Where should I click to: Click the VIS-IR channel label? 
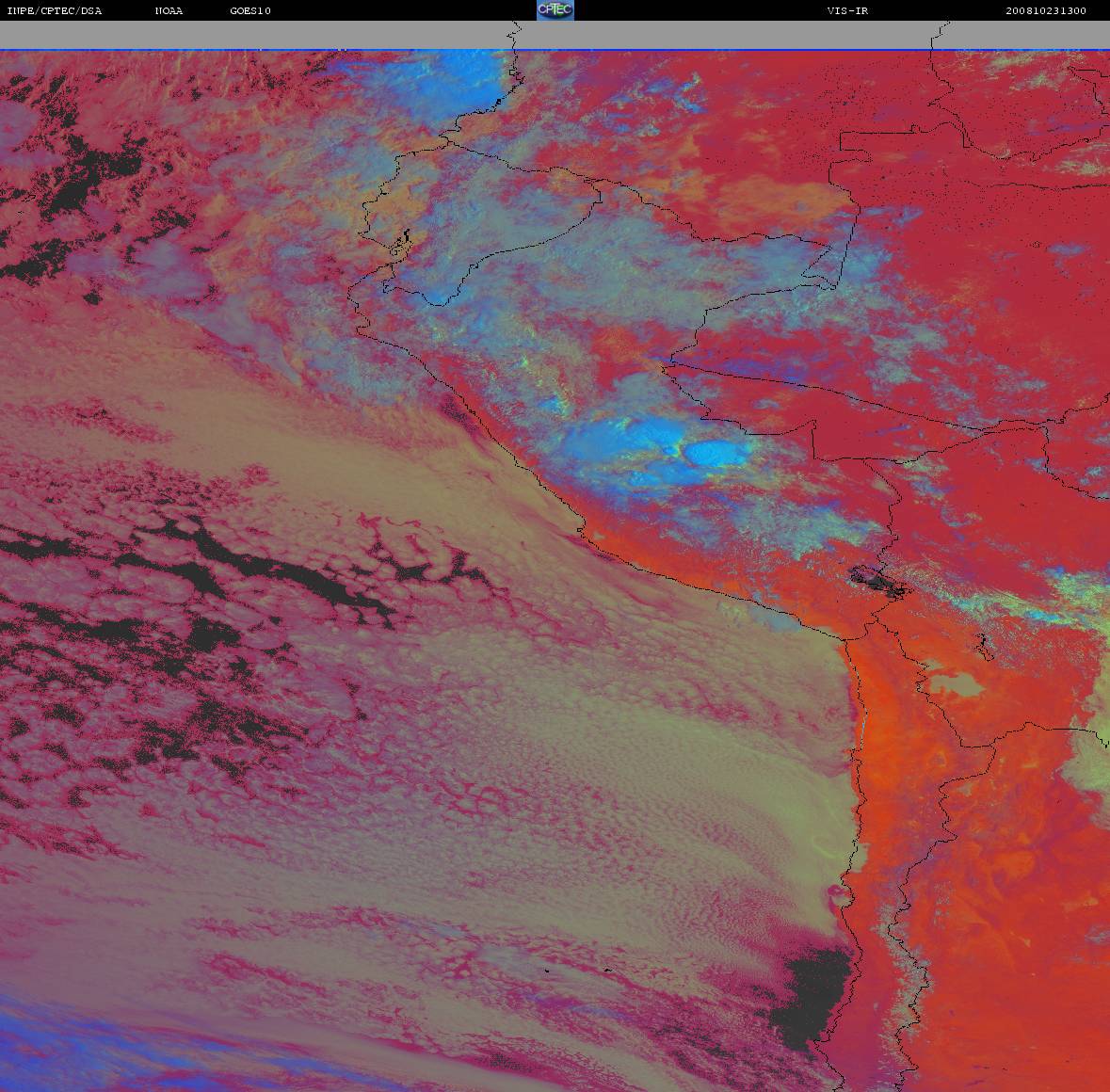pos(847,10)
